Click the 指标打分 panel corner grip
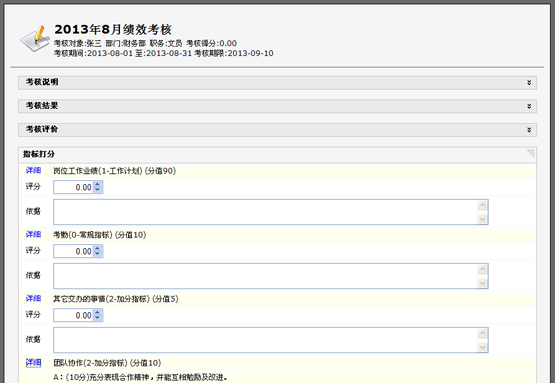555x383 pixels. [x=530, y=153]
